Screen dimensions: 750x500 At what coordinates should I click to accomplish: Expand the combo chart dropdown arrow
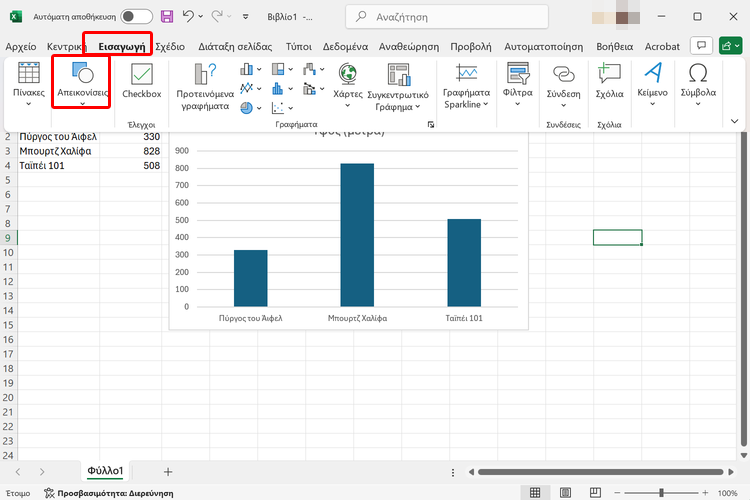click(x=322, y=89)
